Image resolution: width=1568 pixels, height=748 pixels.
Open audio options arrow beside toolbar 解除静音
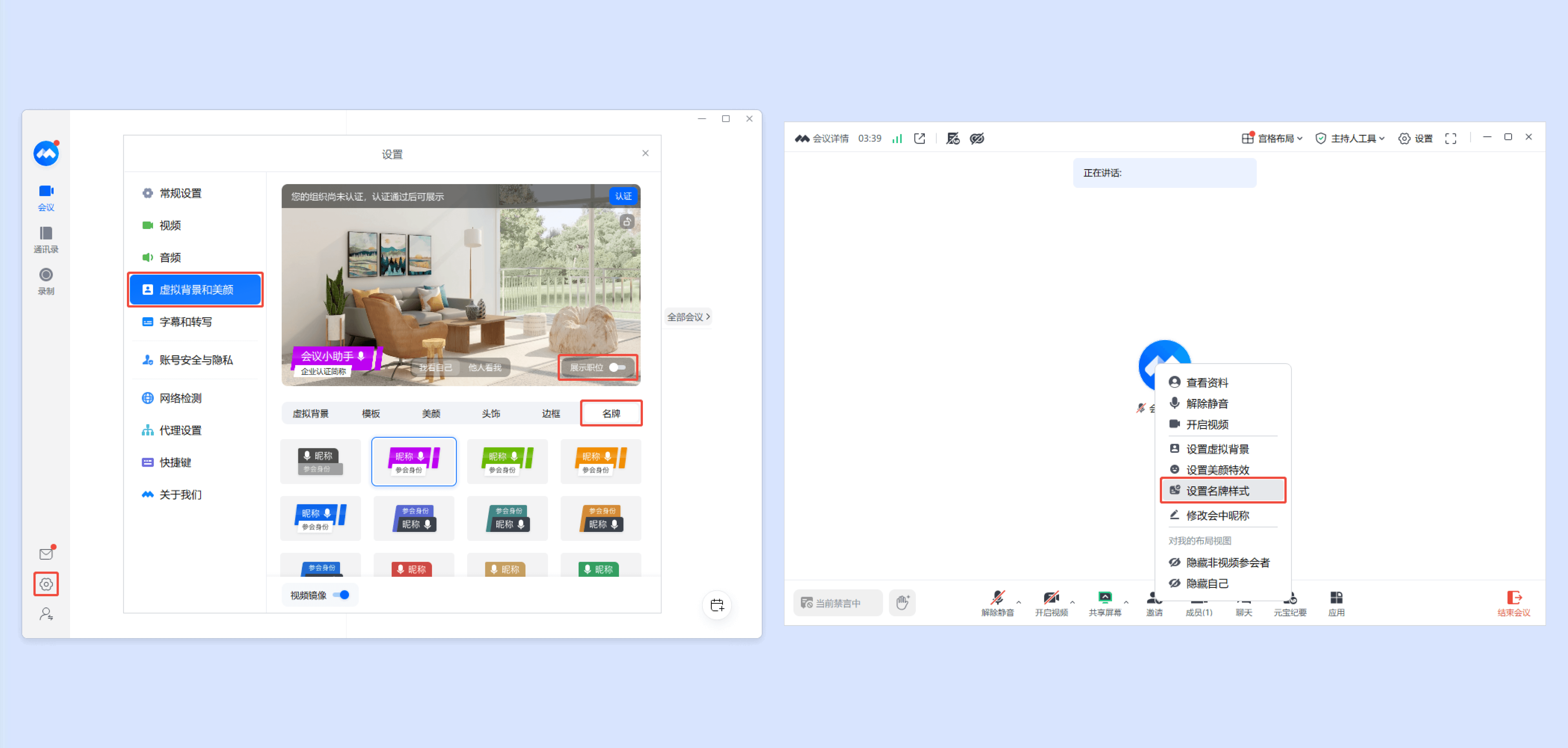1019,602
